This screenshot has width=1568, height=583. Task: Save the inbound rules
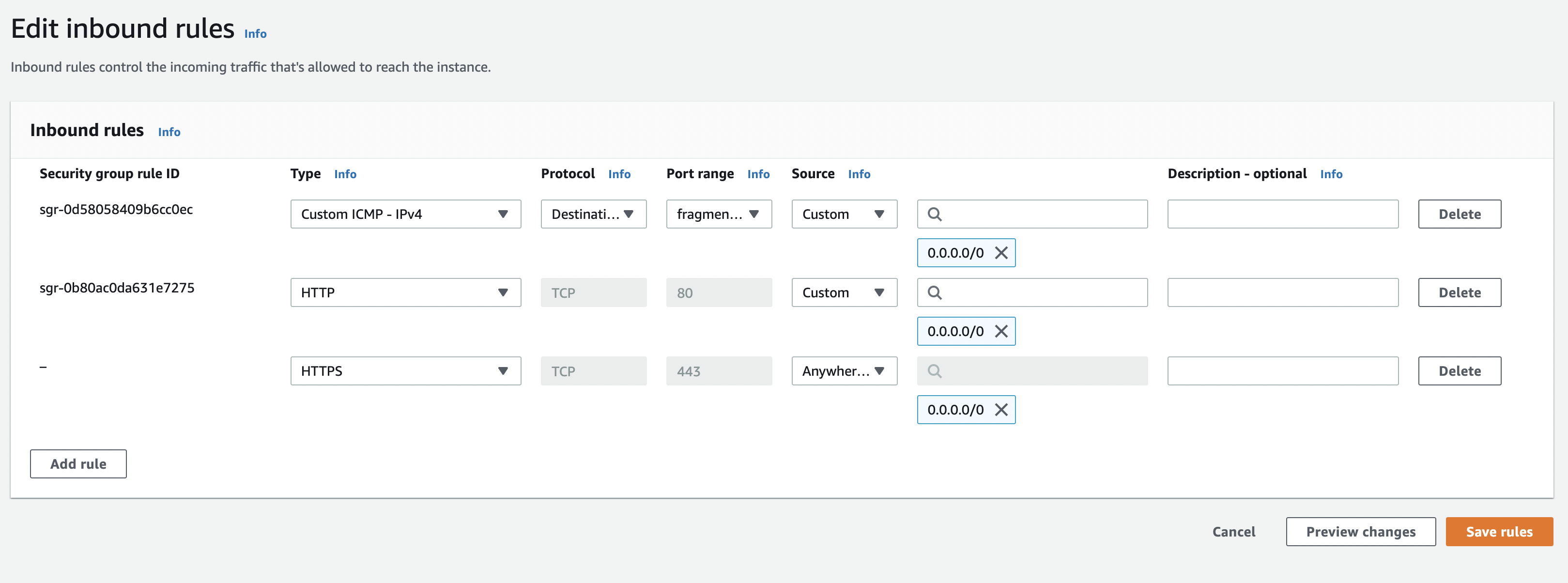(x=1499, y=532)
